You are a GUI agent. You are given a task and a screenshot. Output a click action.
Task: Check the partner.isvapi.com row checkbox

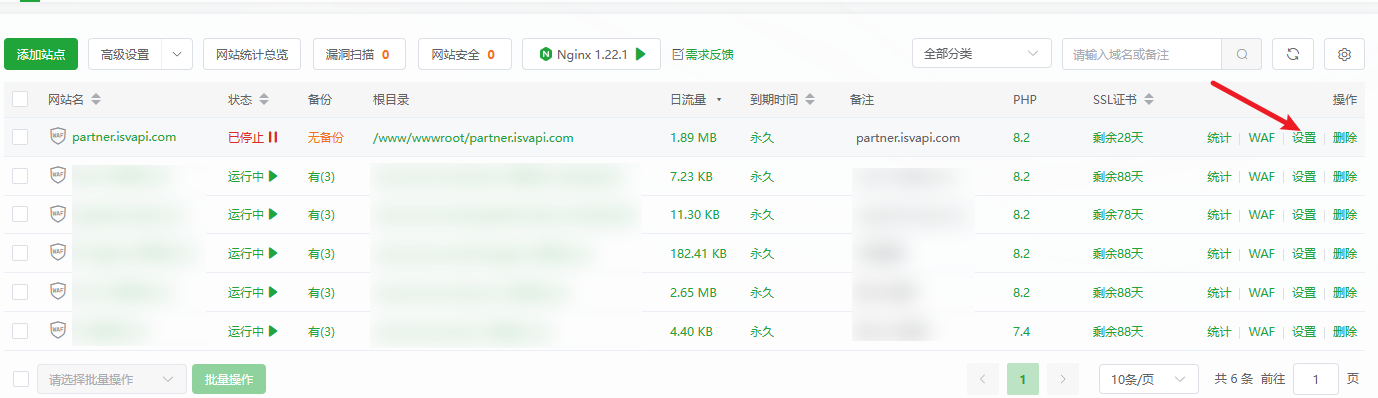click(x=20, y=137)
